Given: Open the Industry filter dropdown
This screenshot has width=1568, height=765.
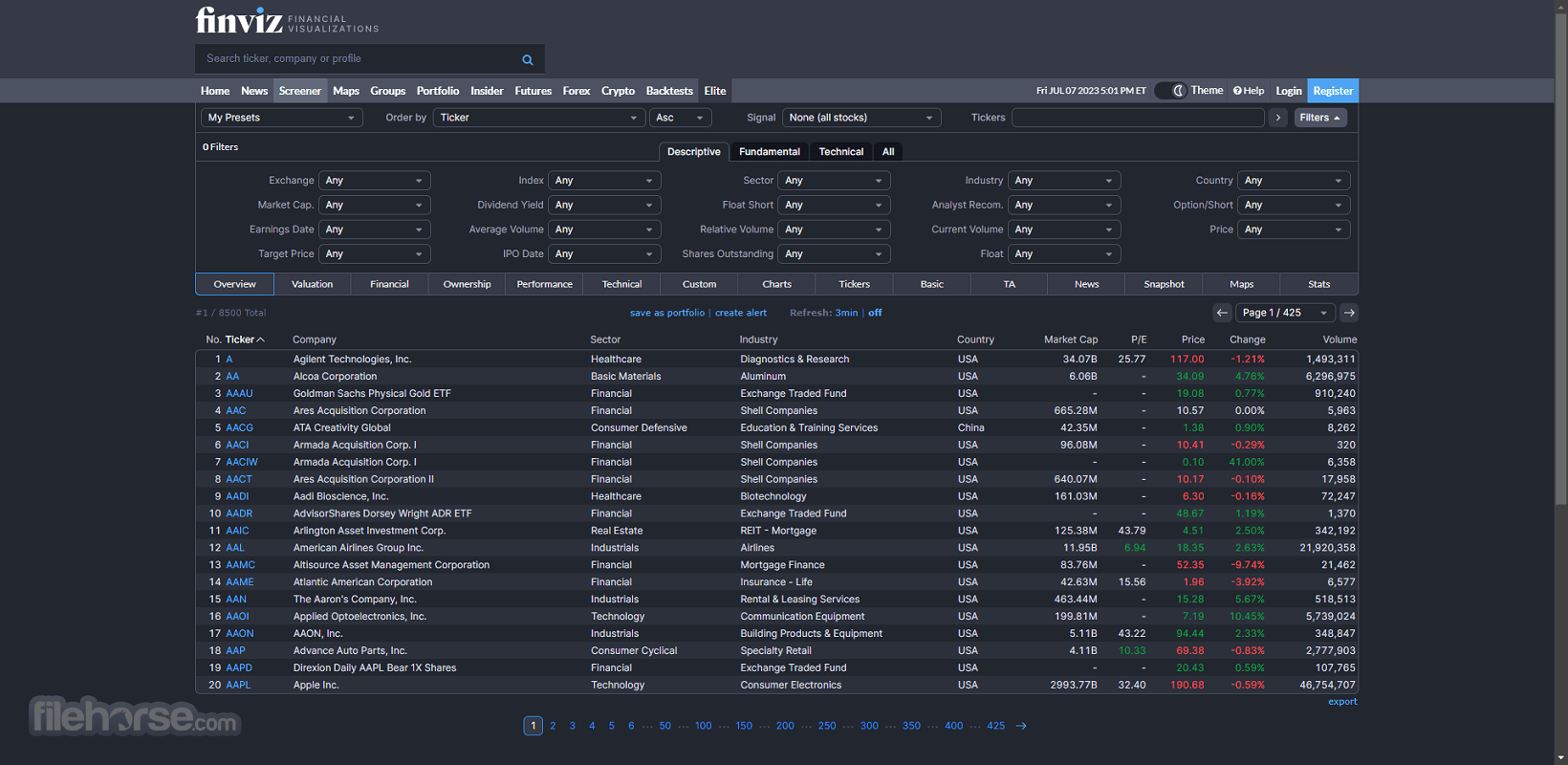Looking at the screenshot, I should click(1064, 181).
